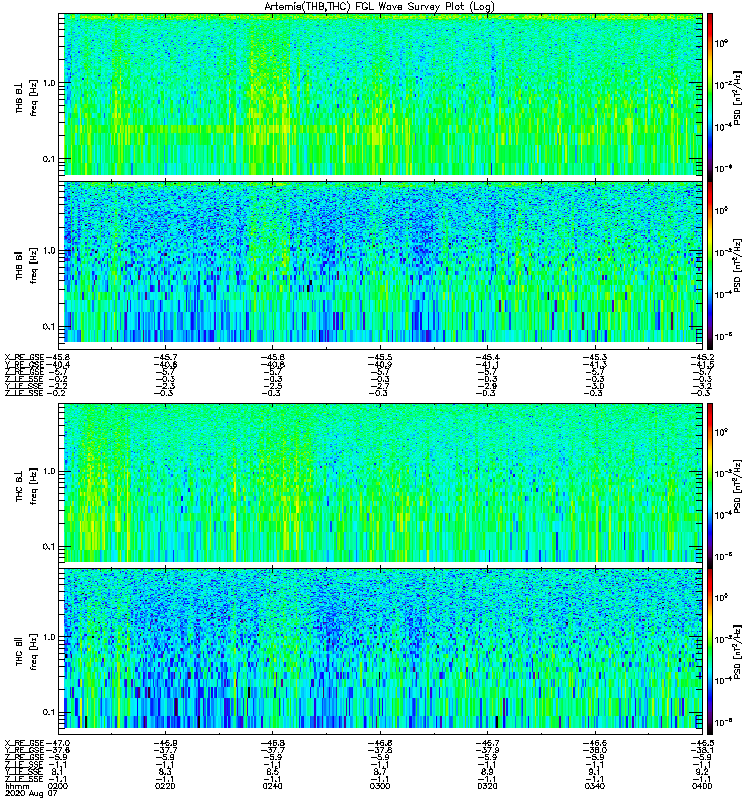
Task: Click the -45.4 X_RE_GSE value
Action: click(487, 357)
